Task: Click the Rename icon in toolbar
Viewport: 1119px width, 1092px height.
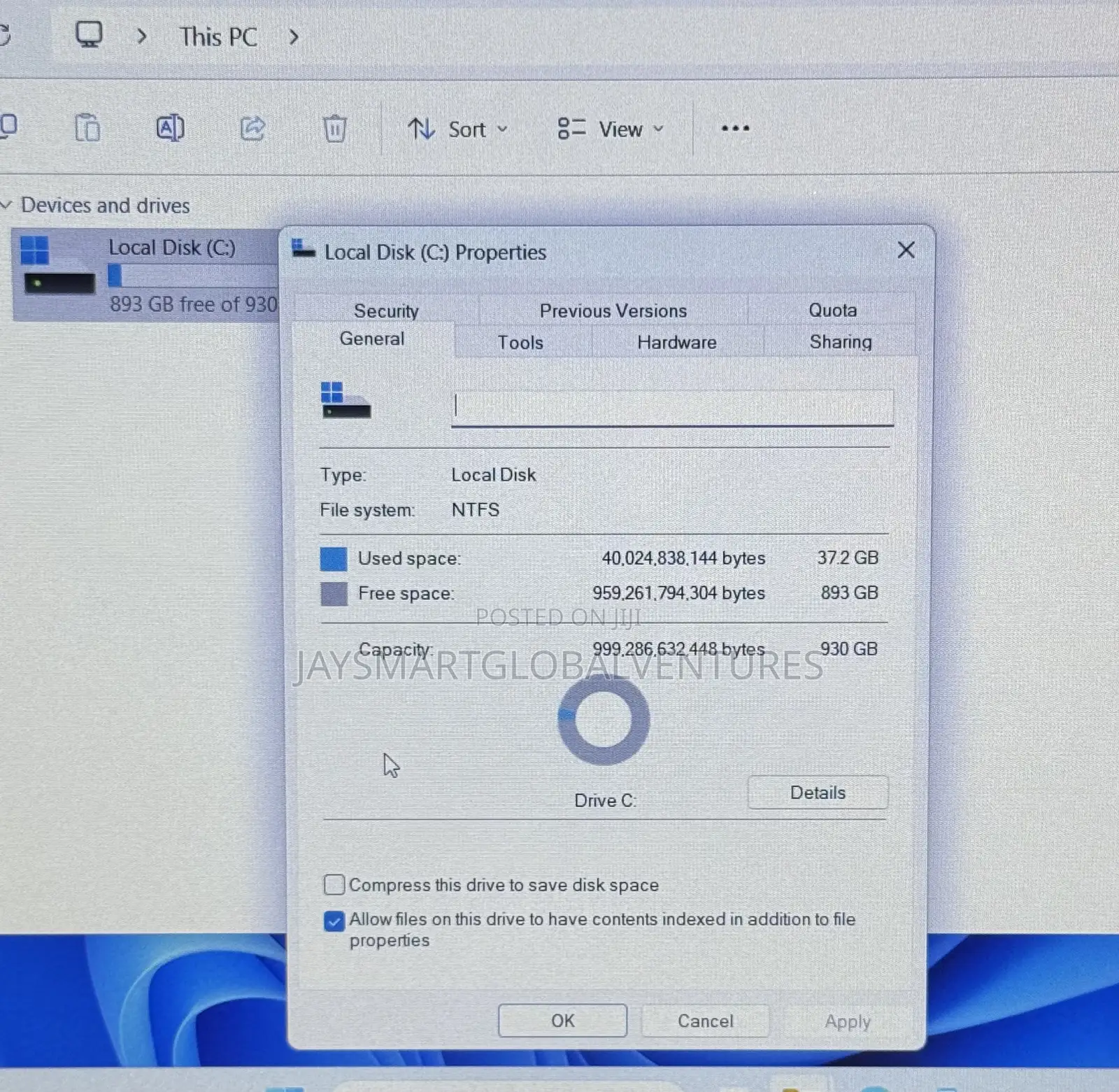Action: coord(170,128)
